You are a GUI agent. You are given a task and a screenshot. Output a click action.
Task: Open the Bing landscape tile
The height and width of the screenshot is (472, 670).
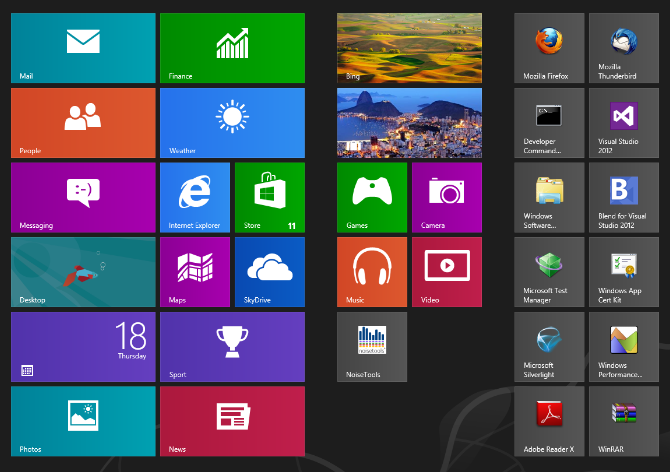tap(409, 48)
